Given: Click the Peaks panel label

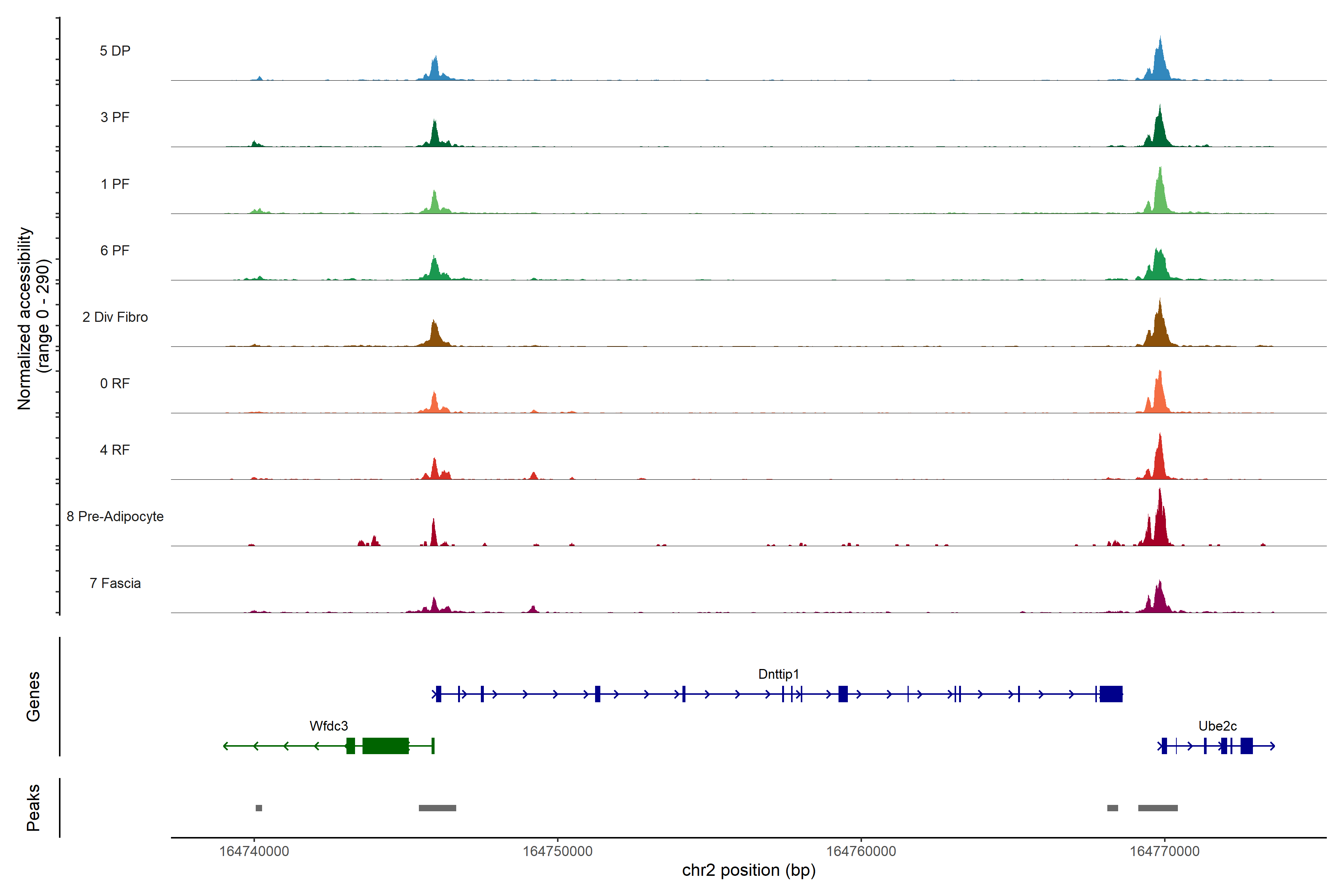Looking at the screenshot, I should [x=33, y=807].
